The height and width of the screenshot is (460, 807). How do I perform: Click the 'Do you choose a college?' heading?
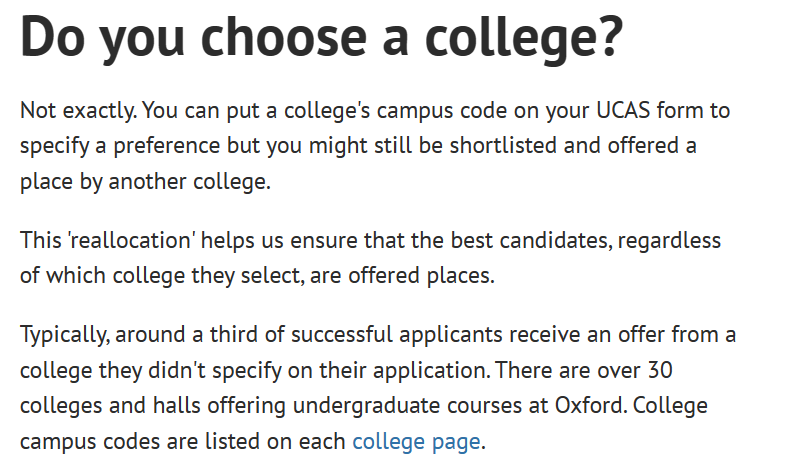click(x=322, y=38)
